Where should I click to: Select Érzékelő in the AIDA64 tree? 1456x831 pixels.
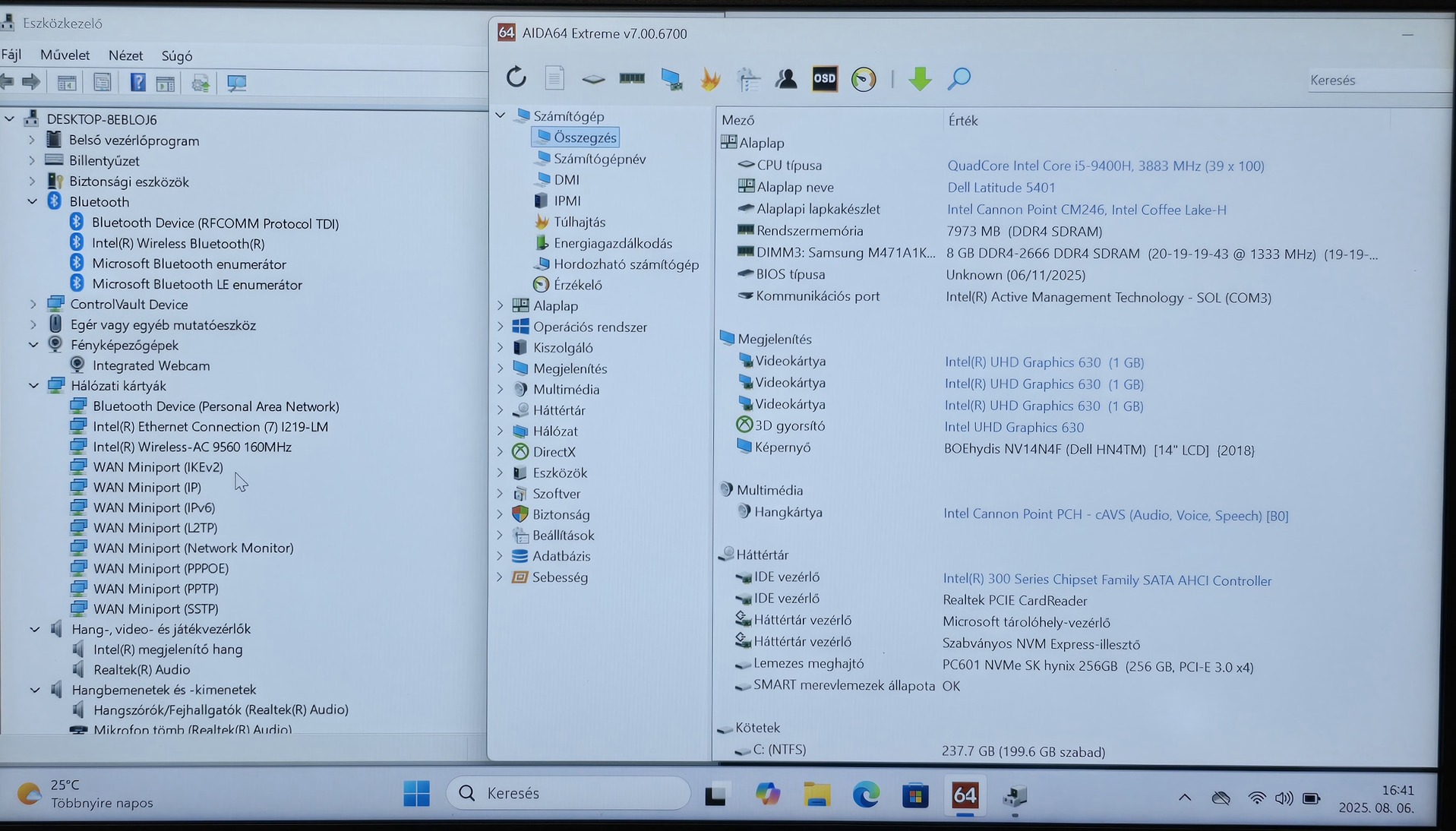pos(578,285)
